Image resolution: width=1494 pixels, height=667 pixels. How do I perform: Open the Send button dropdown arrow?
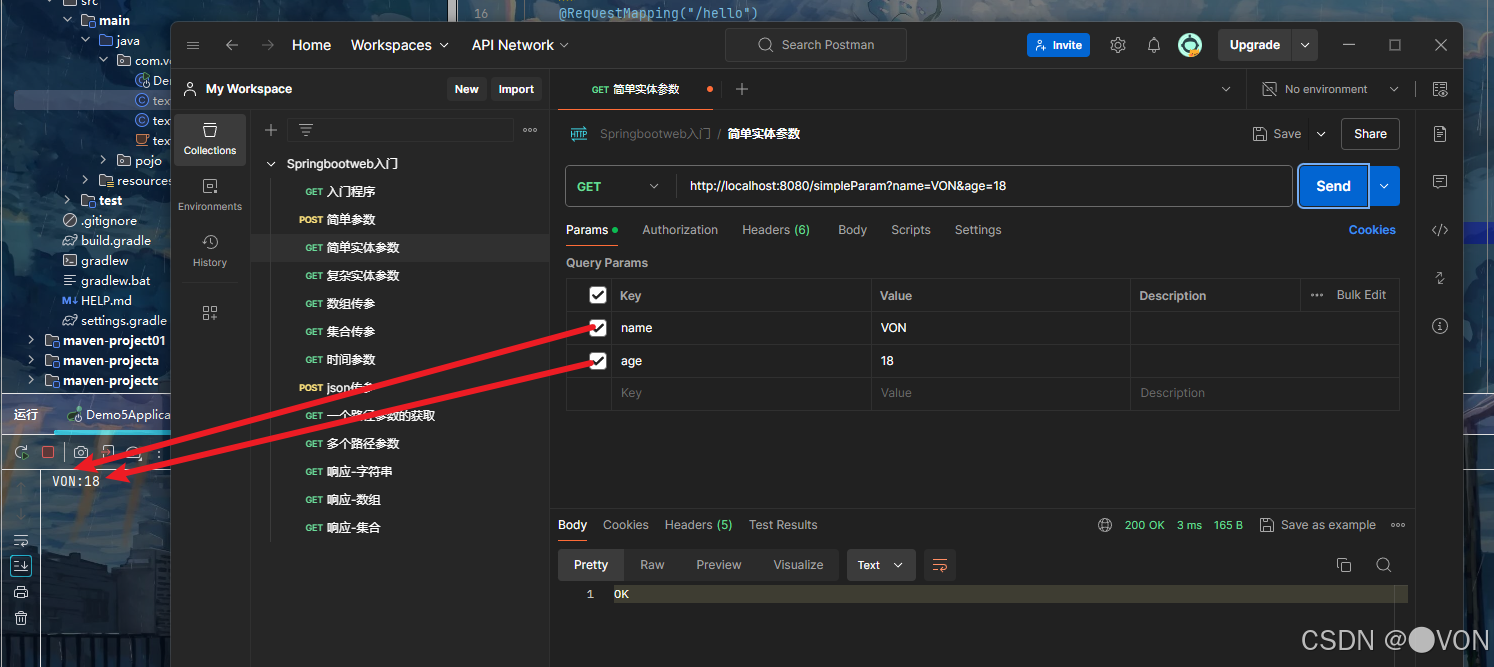pos(1384,186)
